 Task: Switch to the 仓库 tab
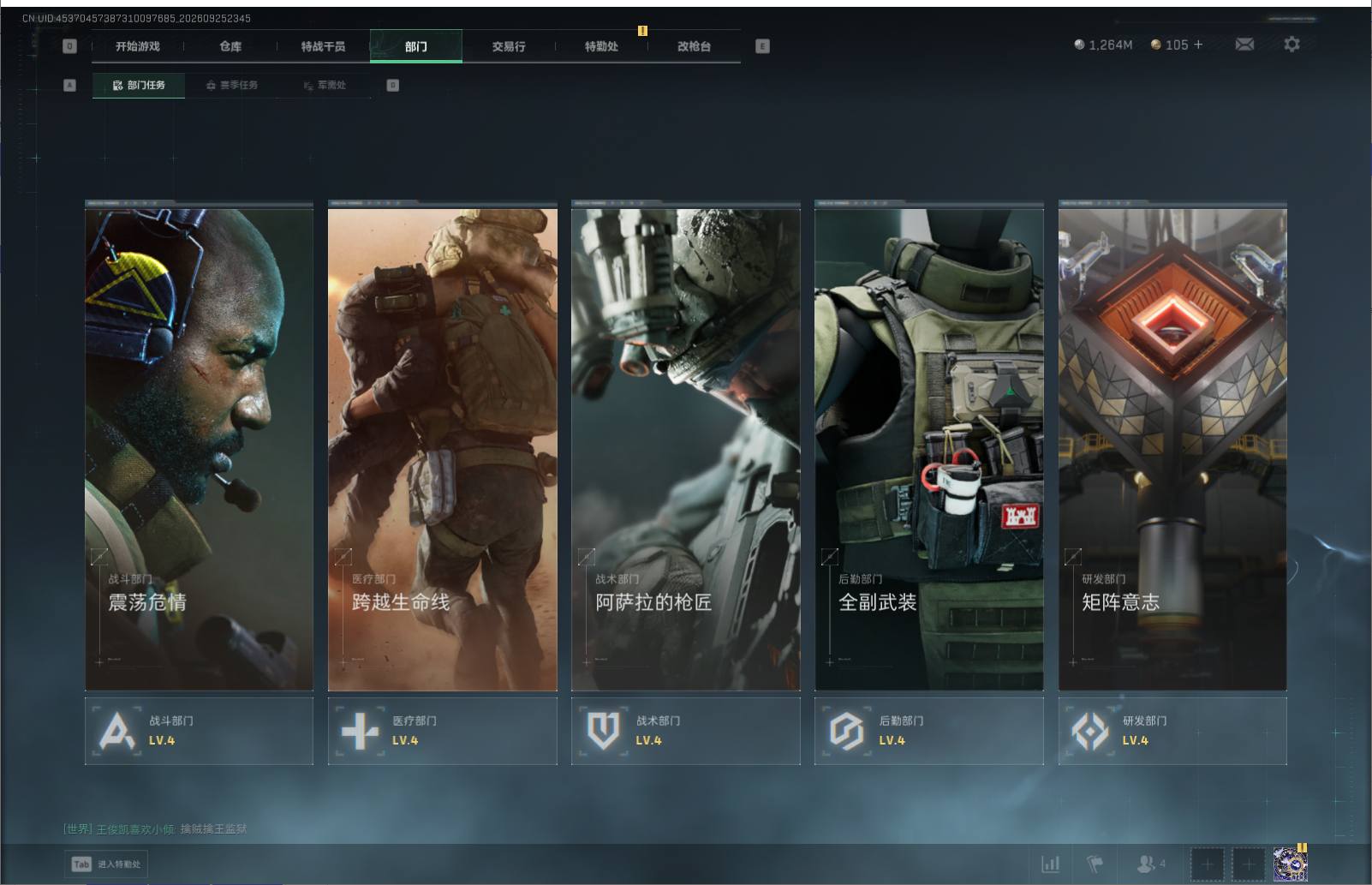[x=230, y=46]
